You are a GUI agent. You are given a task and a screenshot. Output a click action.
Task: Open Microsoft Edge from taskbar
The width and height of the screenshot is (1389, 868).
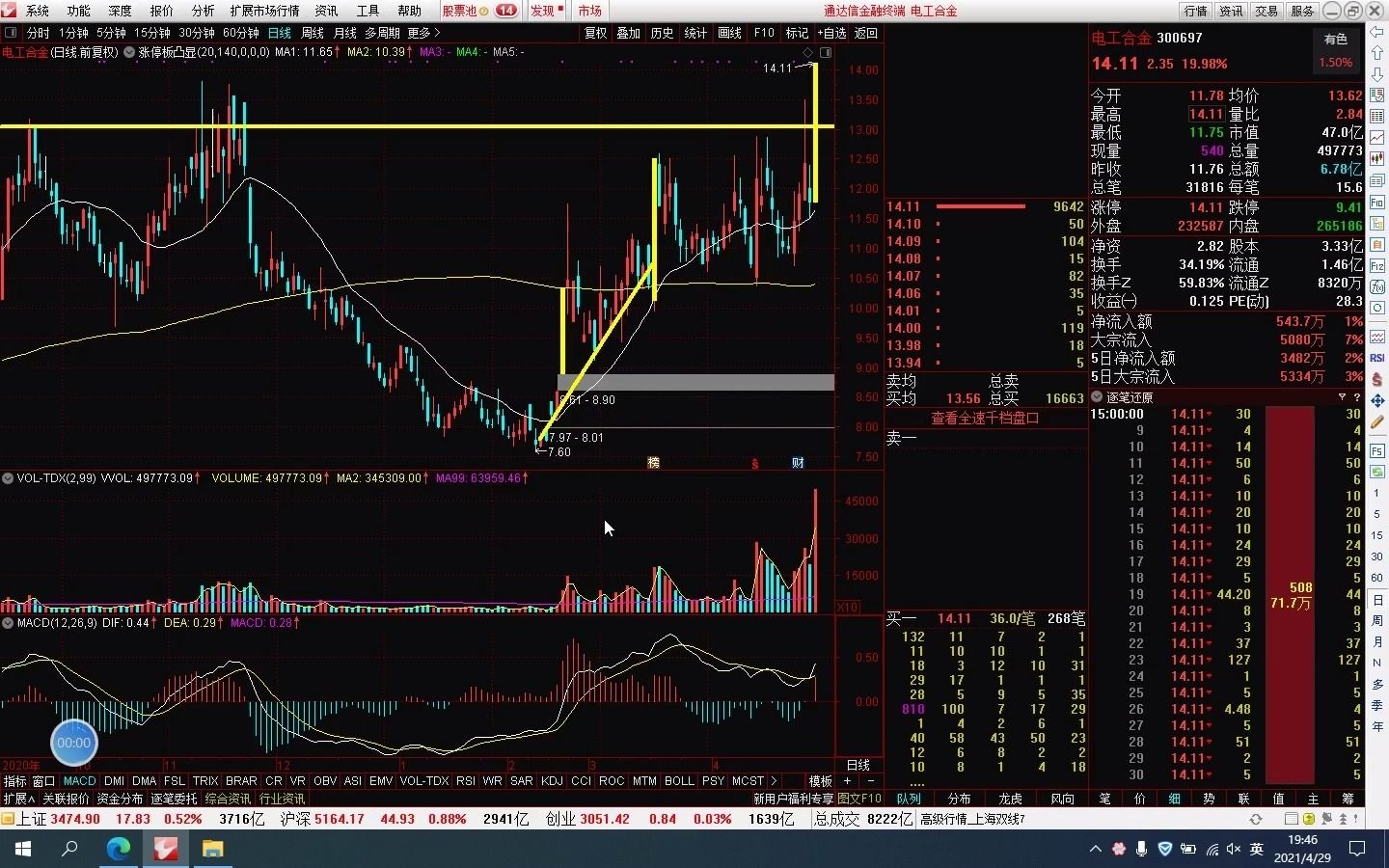(x=118, y=849)
